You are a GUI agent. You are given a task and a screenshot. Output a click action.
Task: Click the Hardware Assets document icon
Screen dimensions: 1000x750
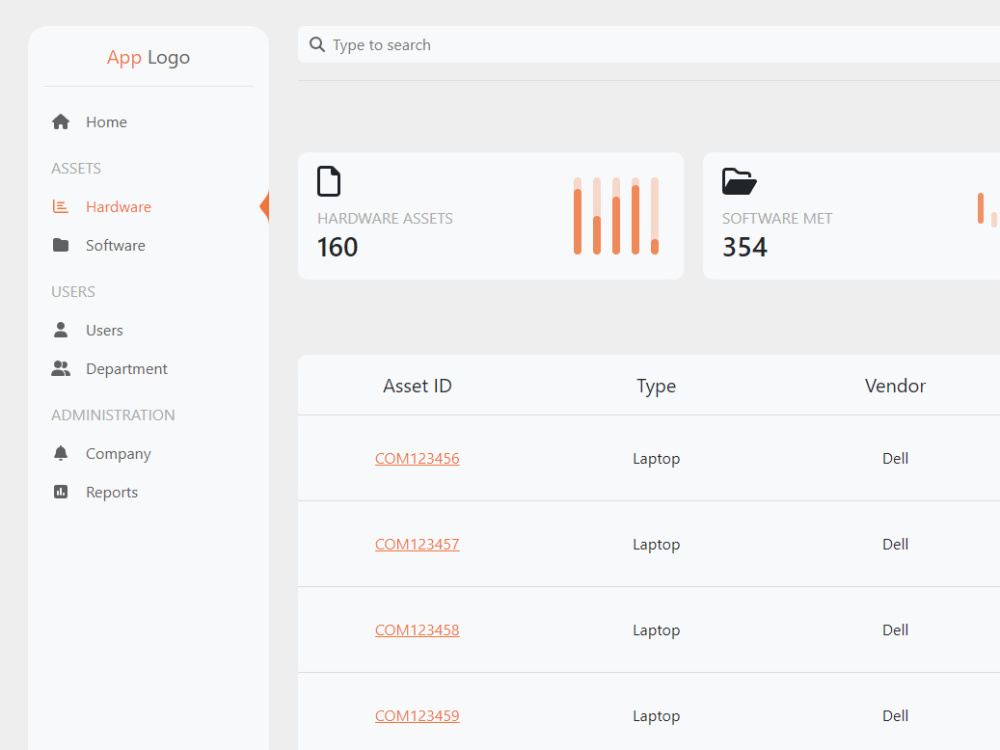(x=329, y=181)
